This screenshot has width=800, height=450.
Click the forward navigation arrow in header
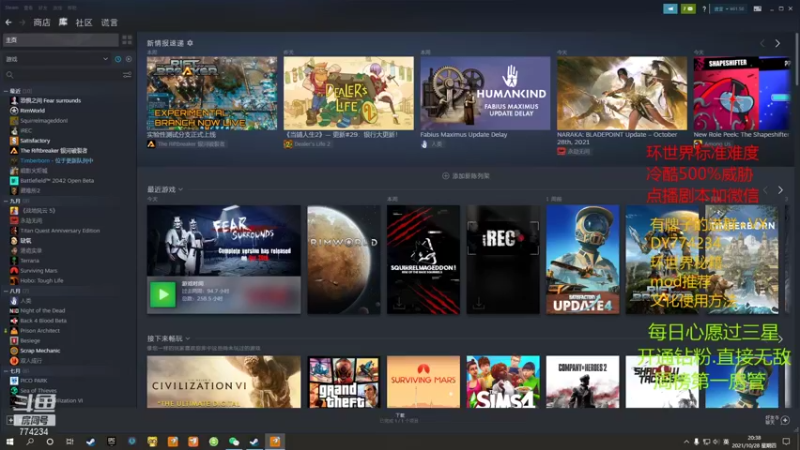(x=22, y=22)
